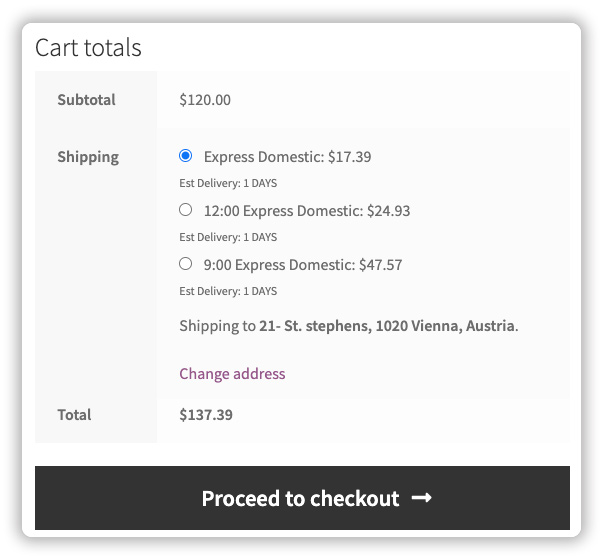The width and height of the screenshot is (606, 556).
Task: Click the bold Vienna, Austria shipping address
Action: 388,326
